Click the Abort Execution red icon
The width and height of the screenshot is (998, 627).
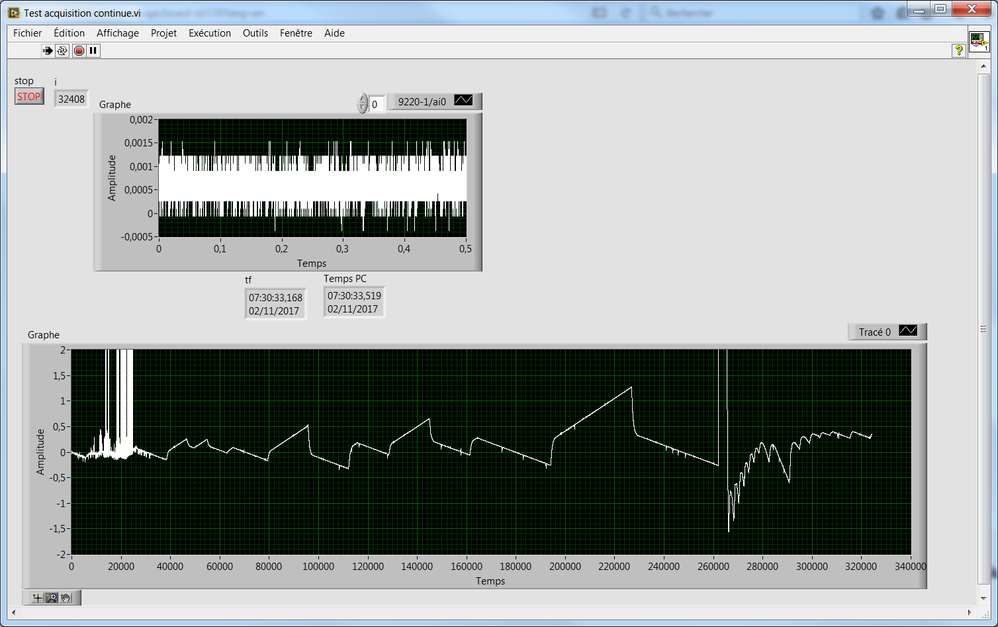(x=79, y=50)
